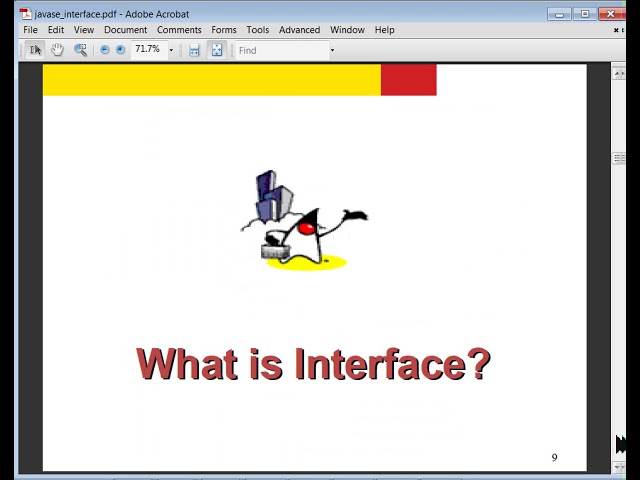
Task: Open the Advanced menu
Action: [x=299, y=30]
